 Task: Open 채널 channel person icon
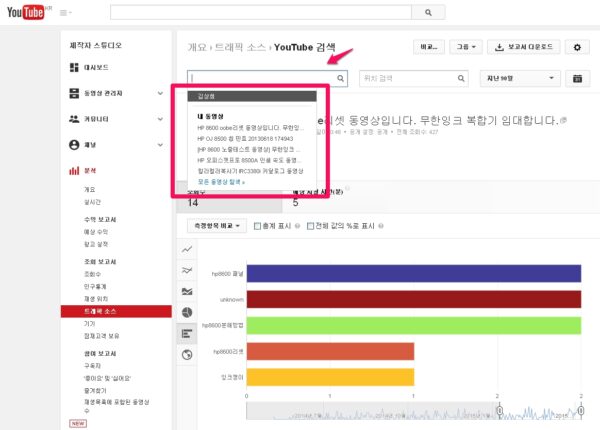pyautogui.click(x=74, y=145)
